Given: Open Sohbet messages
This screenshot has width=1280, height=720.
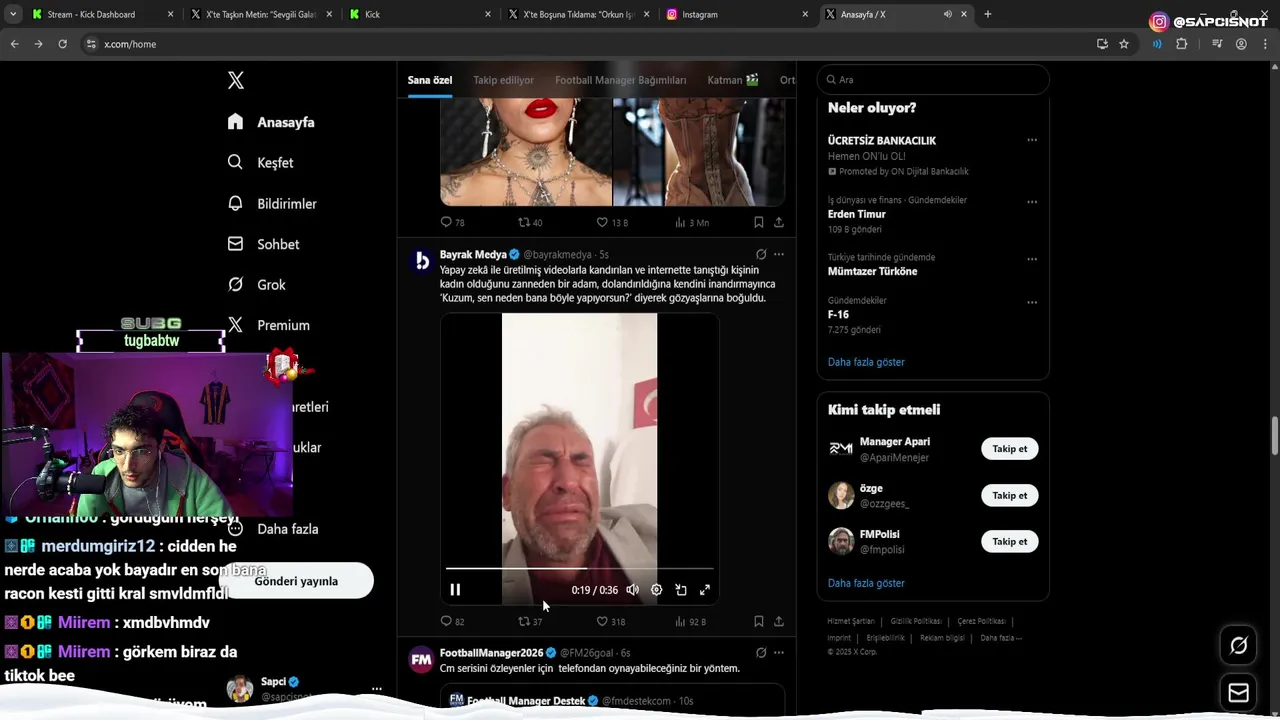Looking at the screenshot, I should [263, 244].
